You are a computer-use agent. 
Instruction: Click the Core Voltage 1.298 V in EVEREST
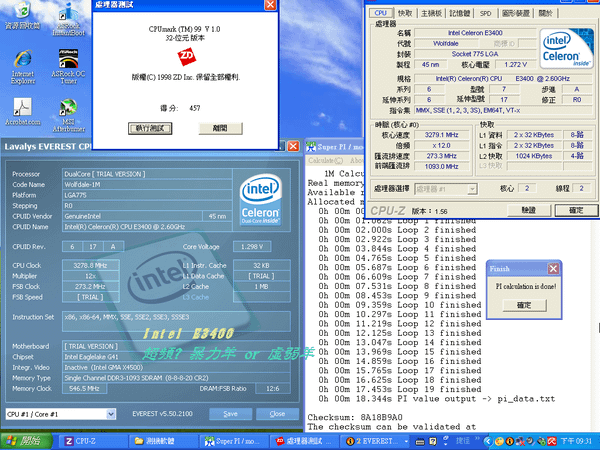point(252,246)
